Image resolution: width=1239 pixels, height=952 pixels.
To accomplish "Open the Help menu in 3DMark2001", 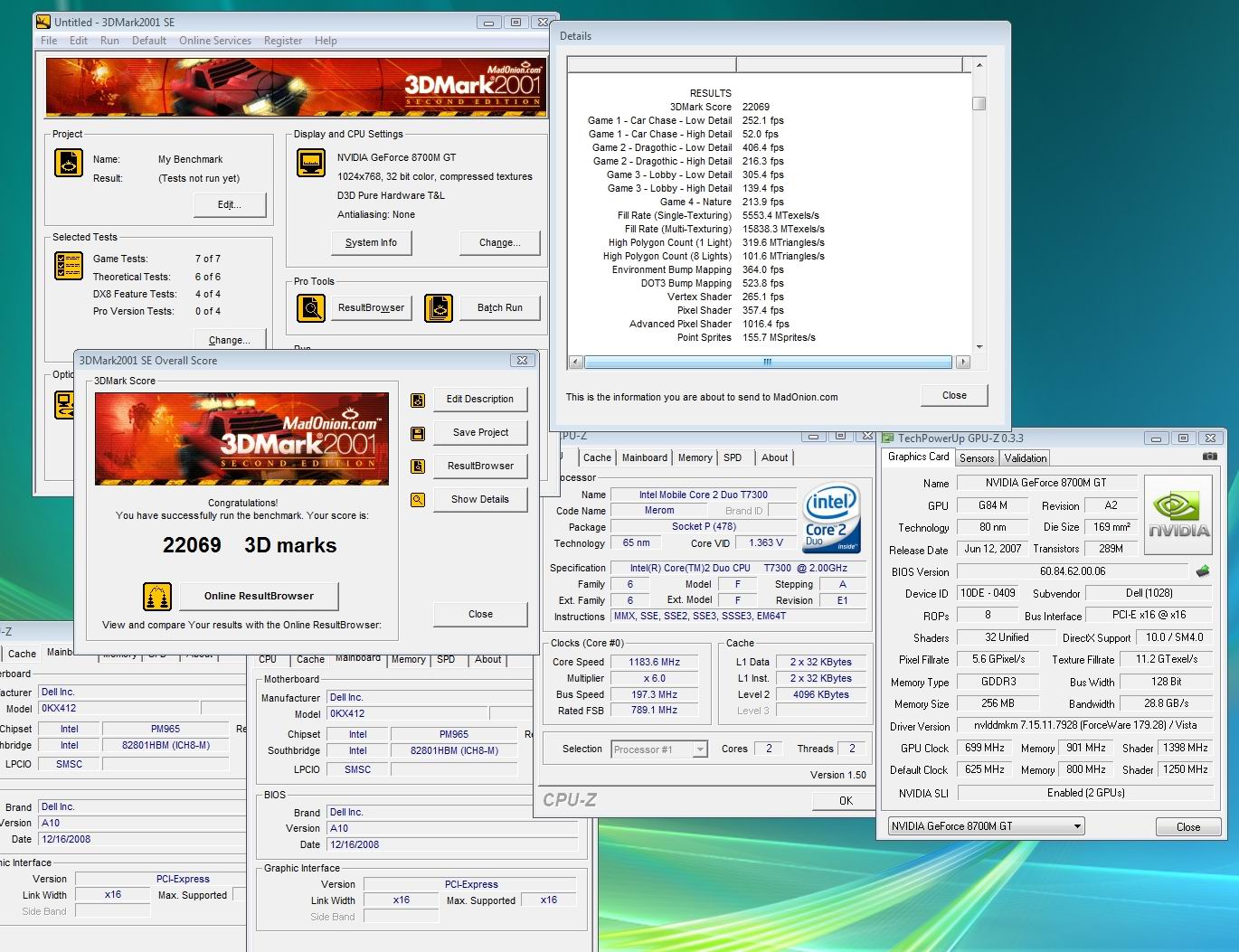I will point(326,41).
